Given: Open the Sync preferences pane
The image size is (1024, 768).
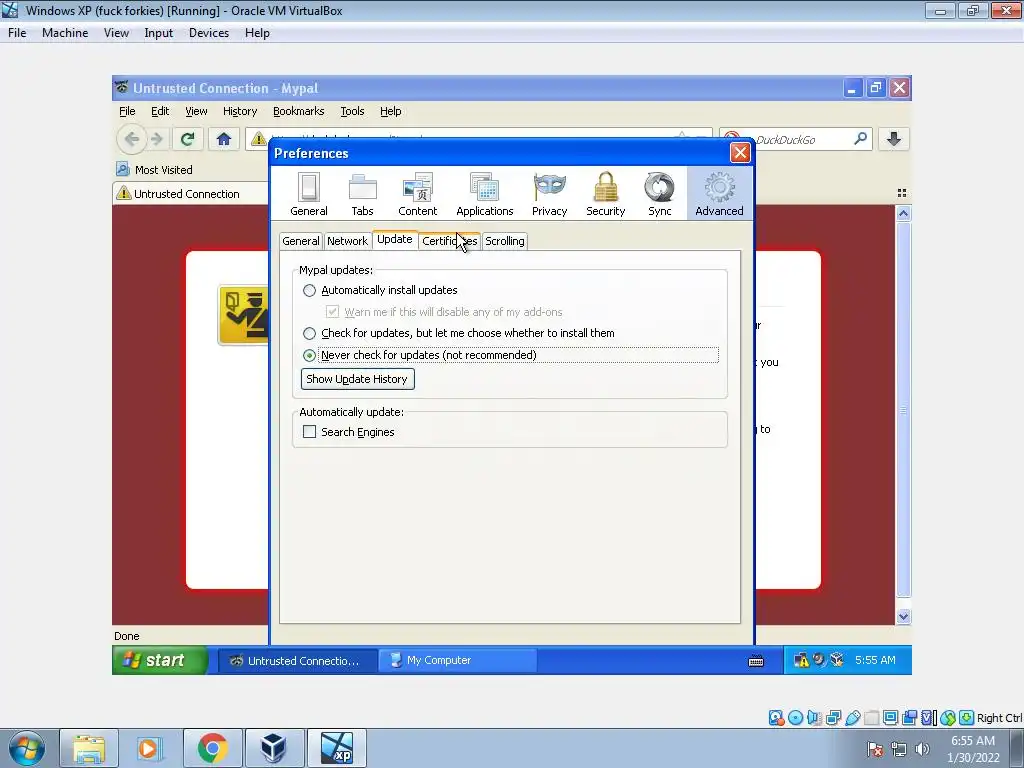Looking at the screenshot, I should 660,194.
